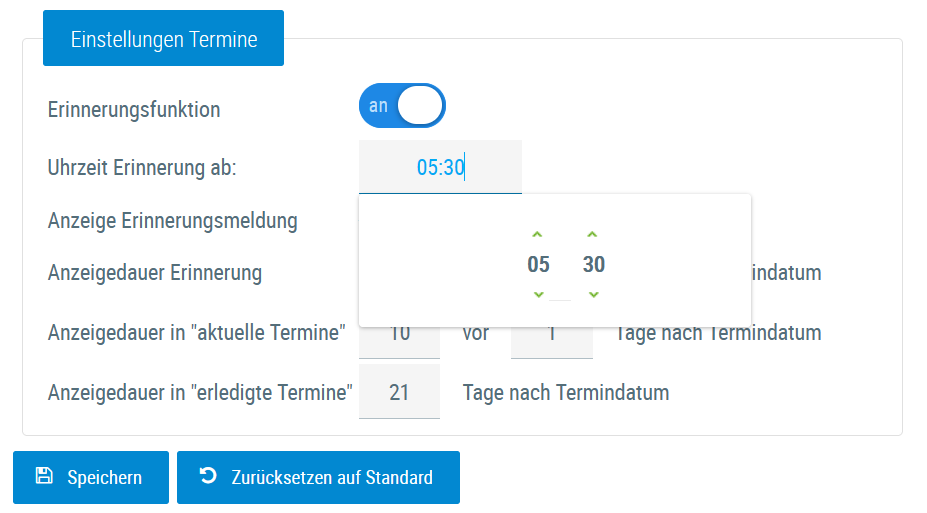The width and height of the screenshot is (927, 513).
Task: Increase the minutes with the up arrow
Action: click(593, 235)
